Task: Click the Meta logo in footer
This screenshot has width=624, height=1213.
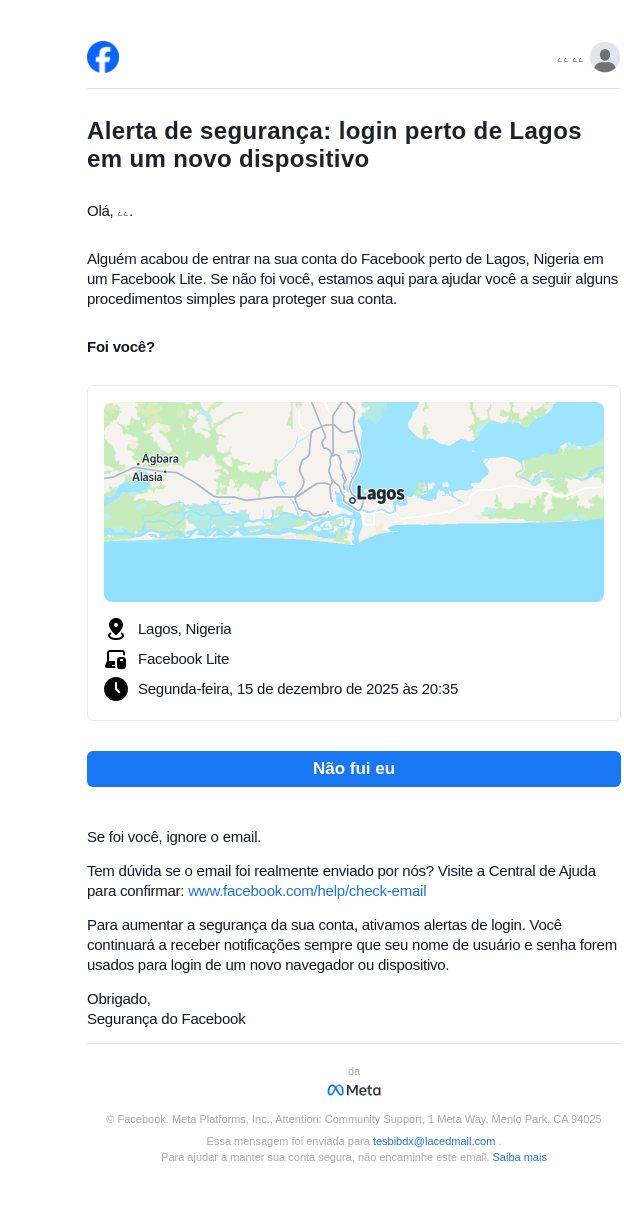Action: click(x=354, y=1090)
